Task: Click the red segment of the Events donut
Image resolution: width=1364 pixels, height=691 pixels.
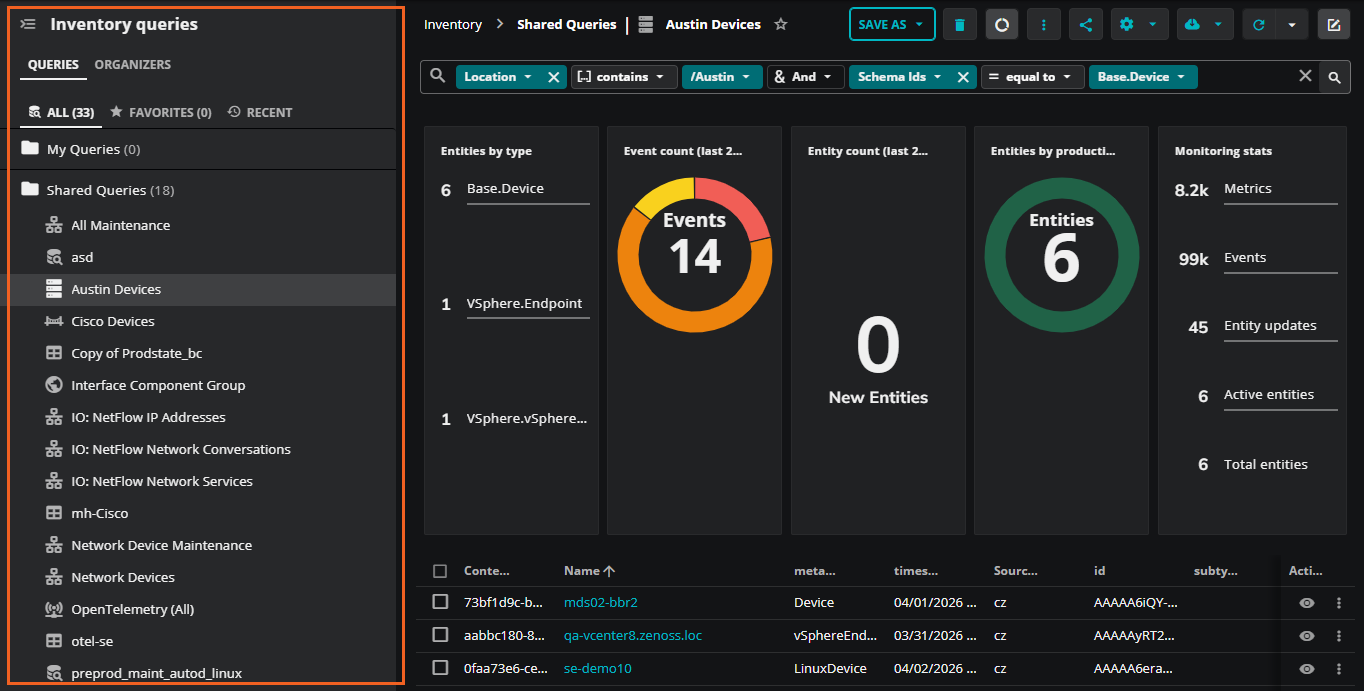Action: coord(737,203)
